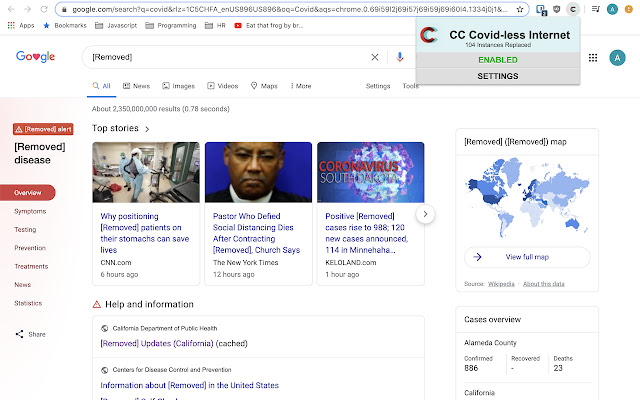The width and height of the screenshot is (640, 400).
Task: Click the Google logo
Action: coord(36,57)
